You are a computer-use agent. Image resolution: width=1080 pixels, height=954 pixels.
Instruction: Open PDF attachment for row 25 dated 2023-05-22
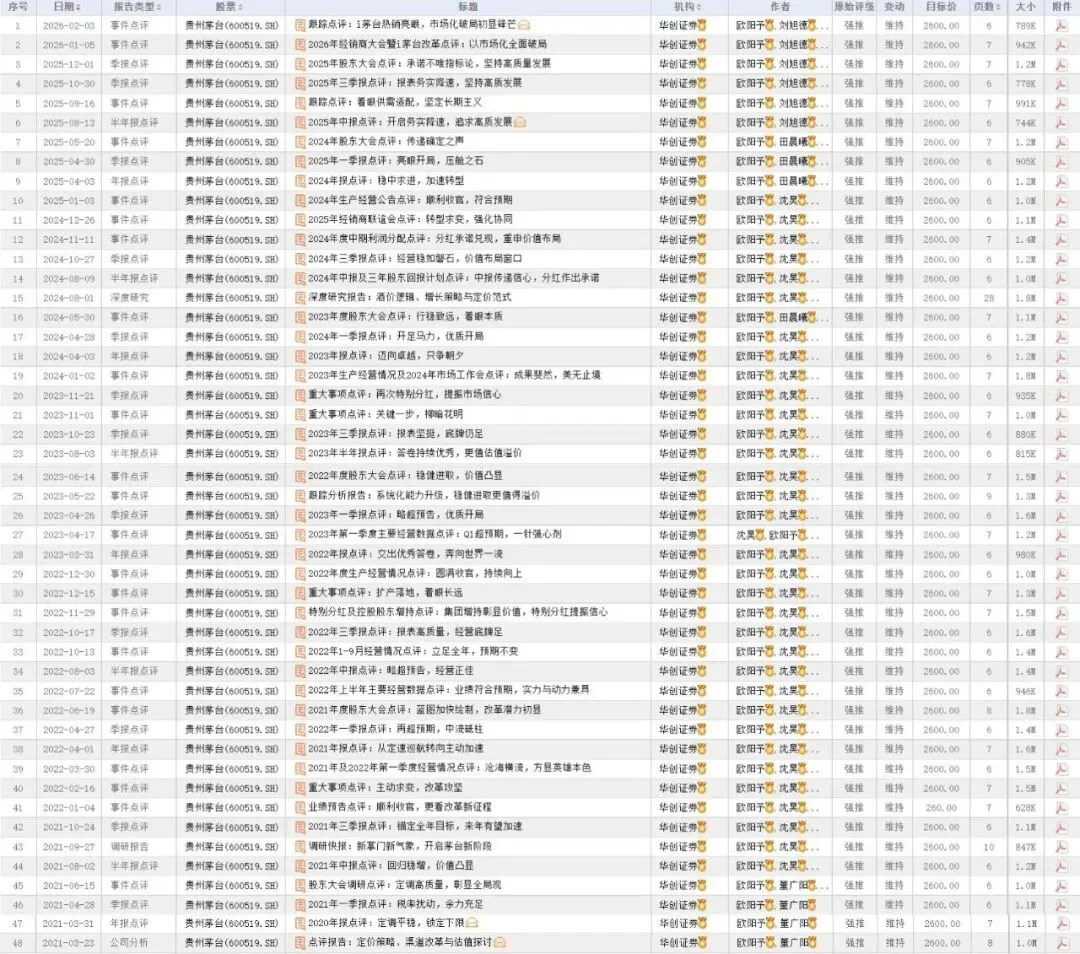click(1061, 496)
